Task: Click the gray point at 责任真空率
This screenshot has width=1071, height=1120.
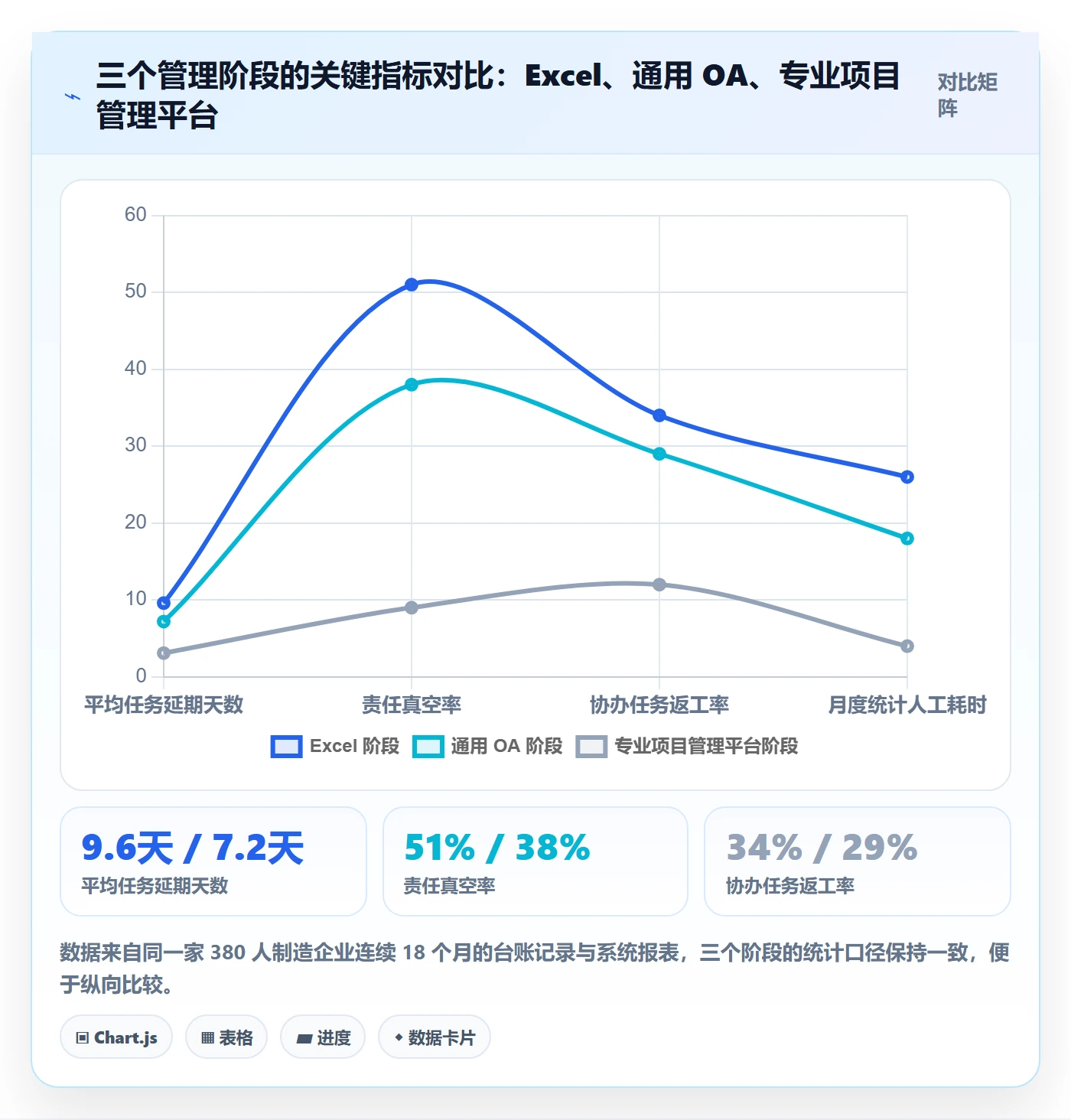Action: tap(412, 607)
